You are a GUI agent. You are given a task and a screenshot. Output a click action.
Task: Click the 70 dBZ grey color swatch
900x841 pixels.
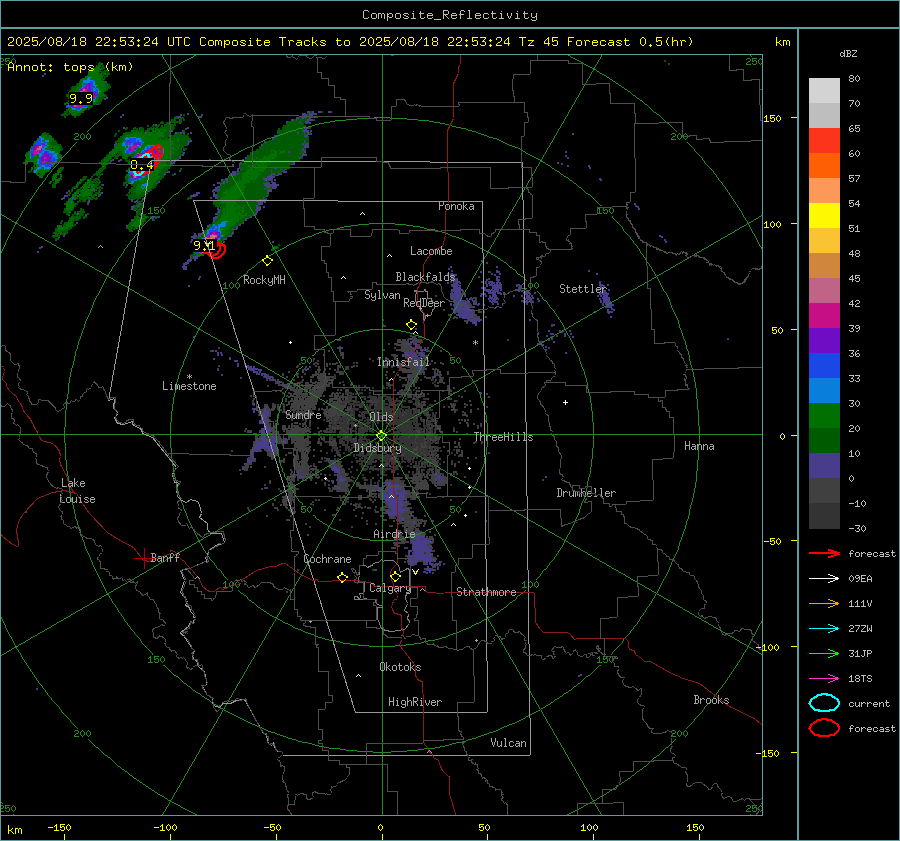click(824, 115)
